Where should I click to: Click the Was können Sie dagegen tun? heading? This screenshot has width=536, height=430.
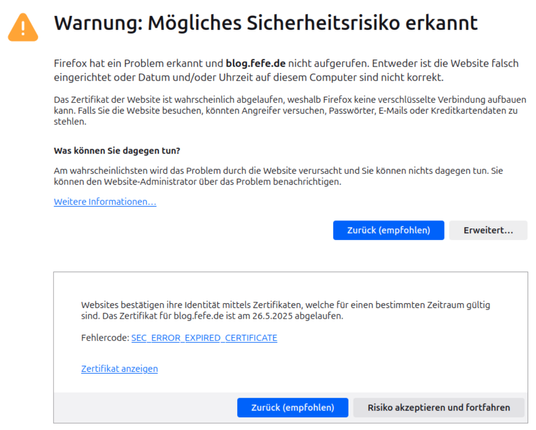(117, 151)
